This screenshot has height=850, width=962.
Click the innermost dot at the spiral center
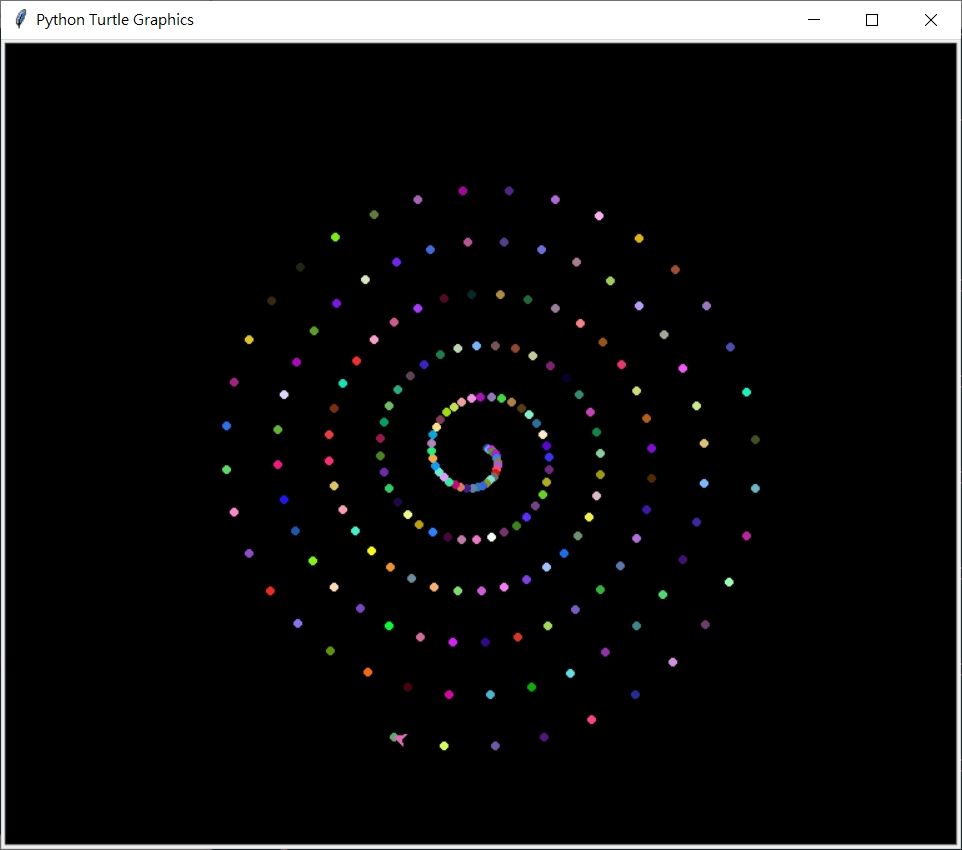488,448
